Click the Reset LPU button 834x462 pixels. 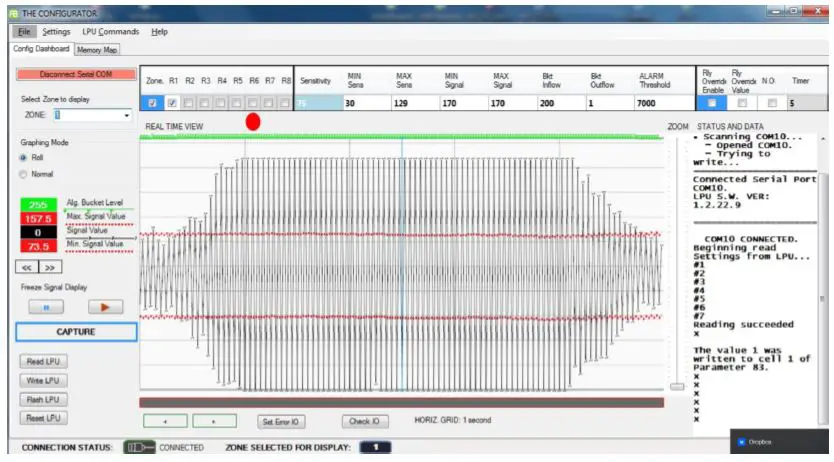click(x=44, y=418)
